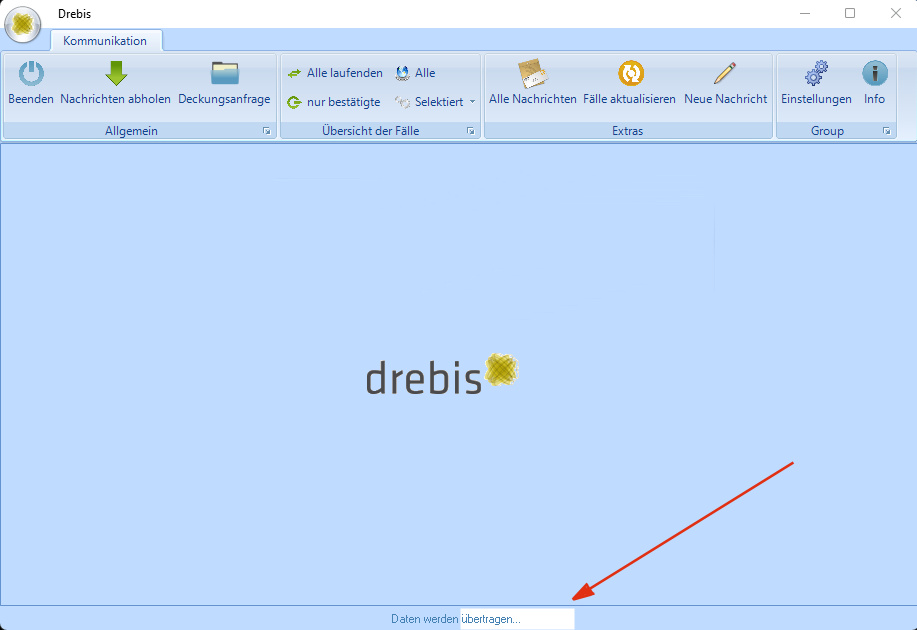The height and width of the screenshot is (630, 917).
Task: Click the Beenden power icon
Action: 31,74
